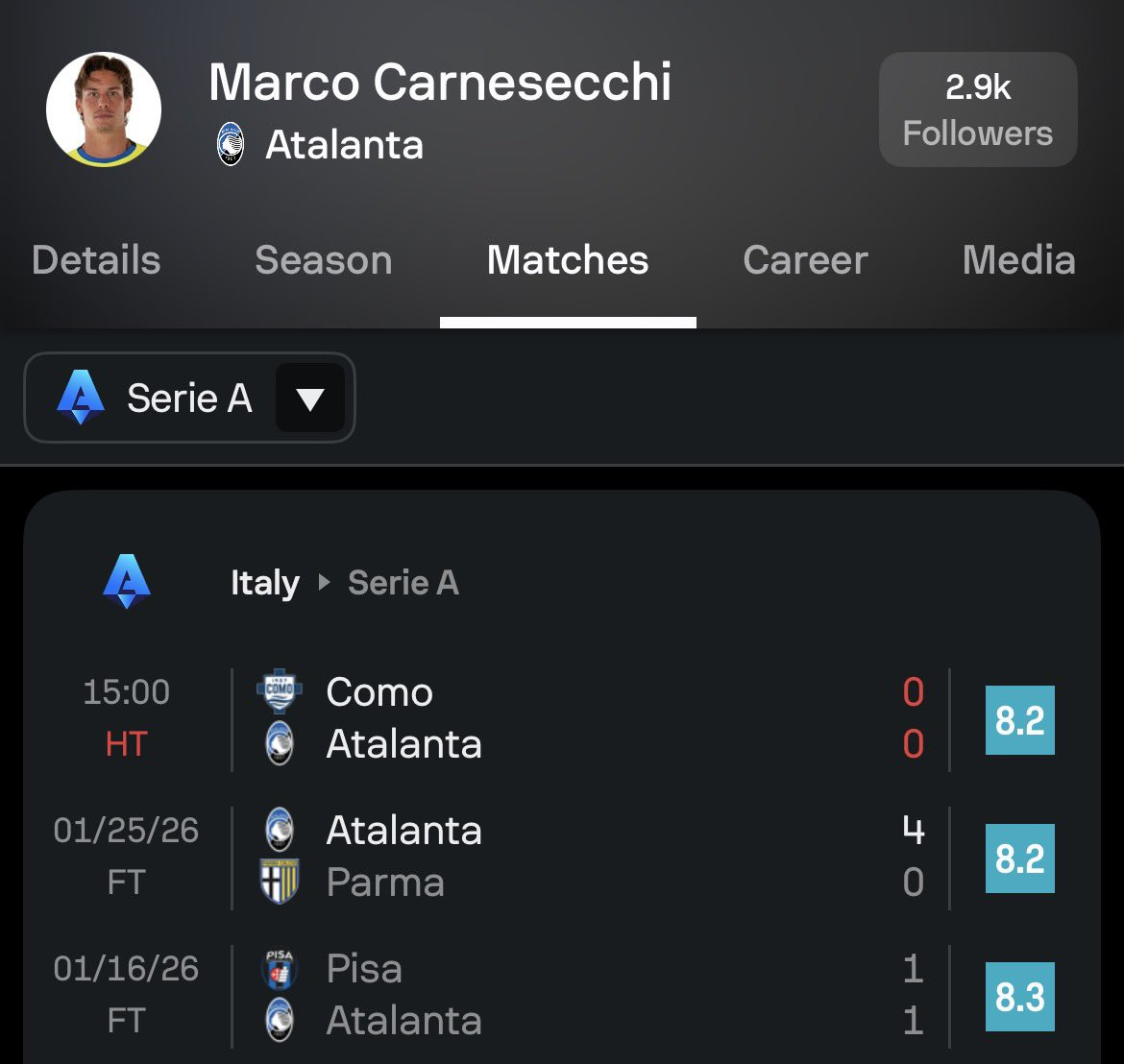Viewport: 1124px width, 1064px height.
Task: Click the Pisa team crest
Action: 280,968
